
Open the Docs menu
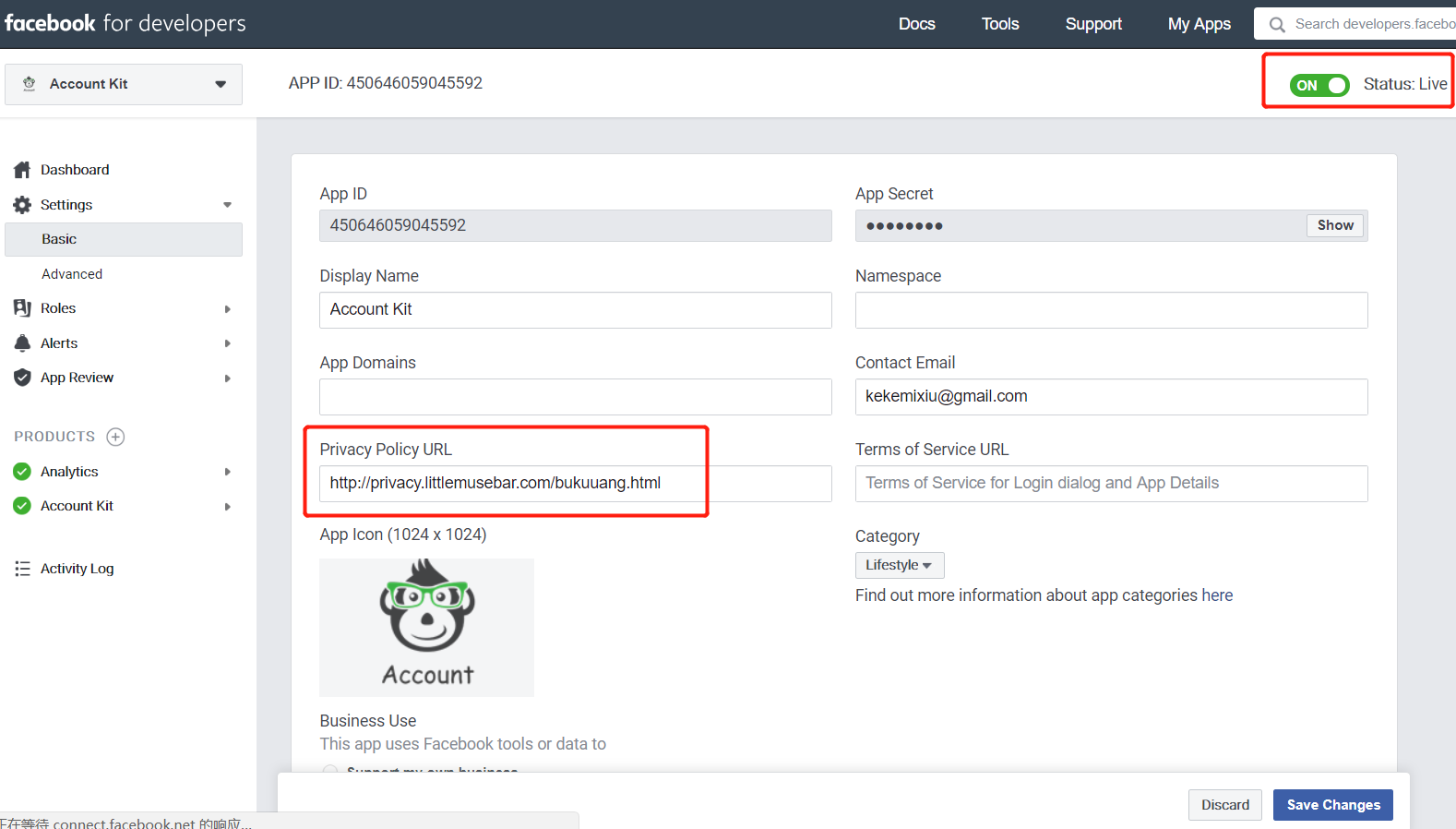click(917, 24)
